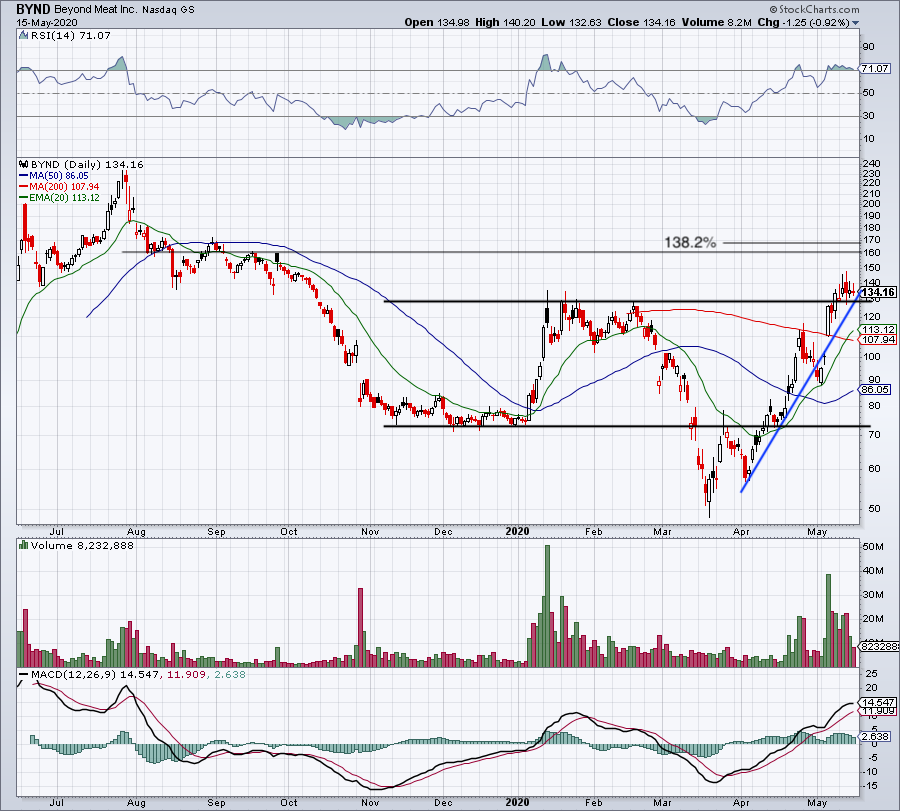The image size is (900, 811).
Task: Click the 71.07 RSI value tag
Action: coord(875,68)
